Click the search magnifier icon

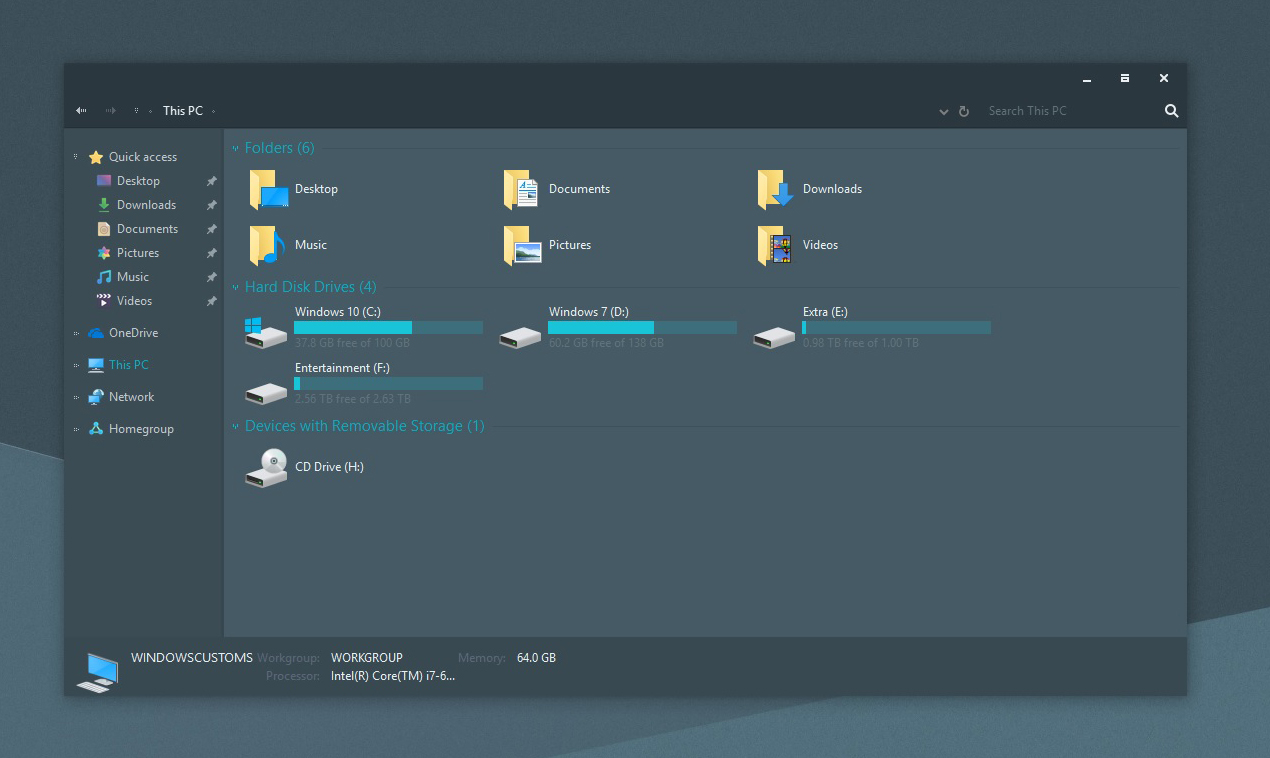pos(1170,111)
